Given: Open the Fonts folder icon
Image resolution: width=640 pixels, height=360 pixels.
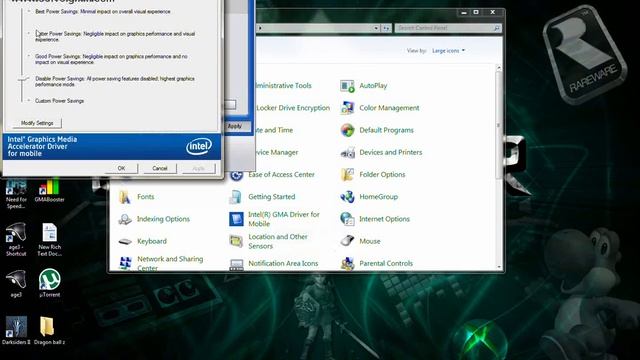Looking at the screenshot, I should (x=125, y=197).
